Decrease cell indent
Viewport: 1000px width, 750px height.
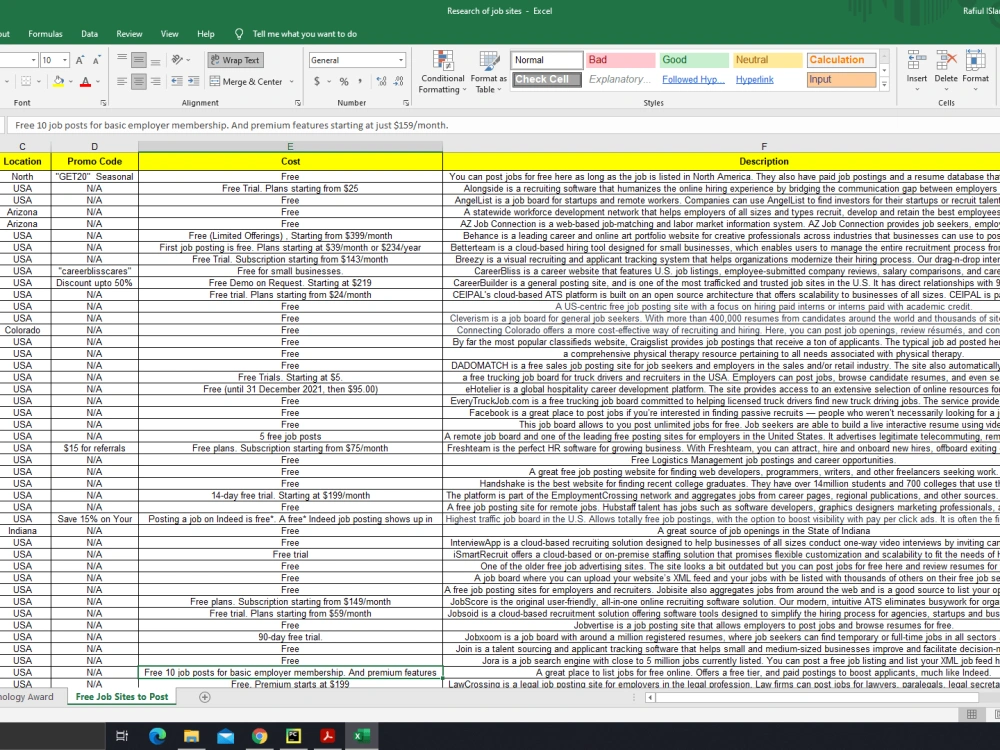[177, 81]
